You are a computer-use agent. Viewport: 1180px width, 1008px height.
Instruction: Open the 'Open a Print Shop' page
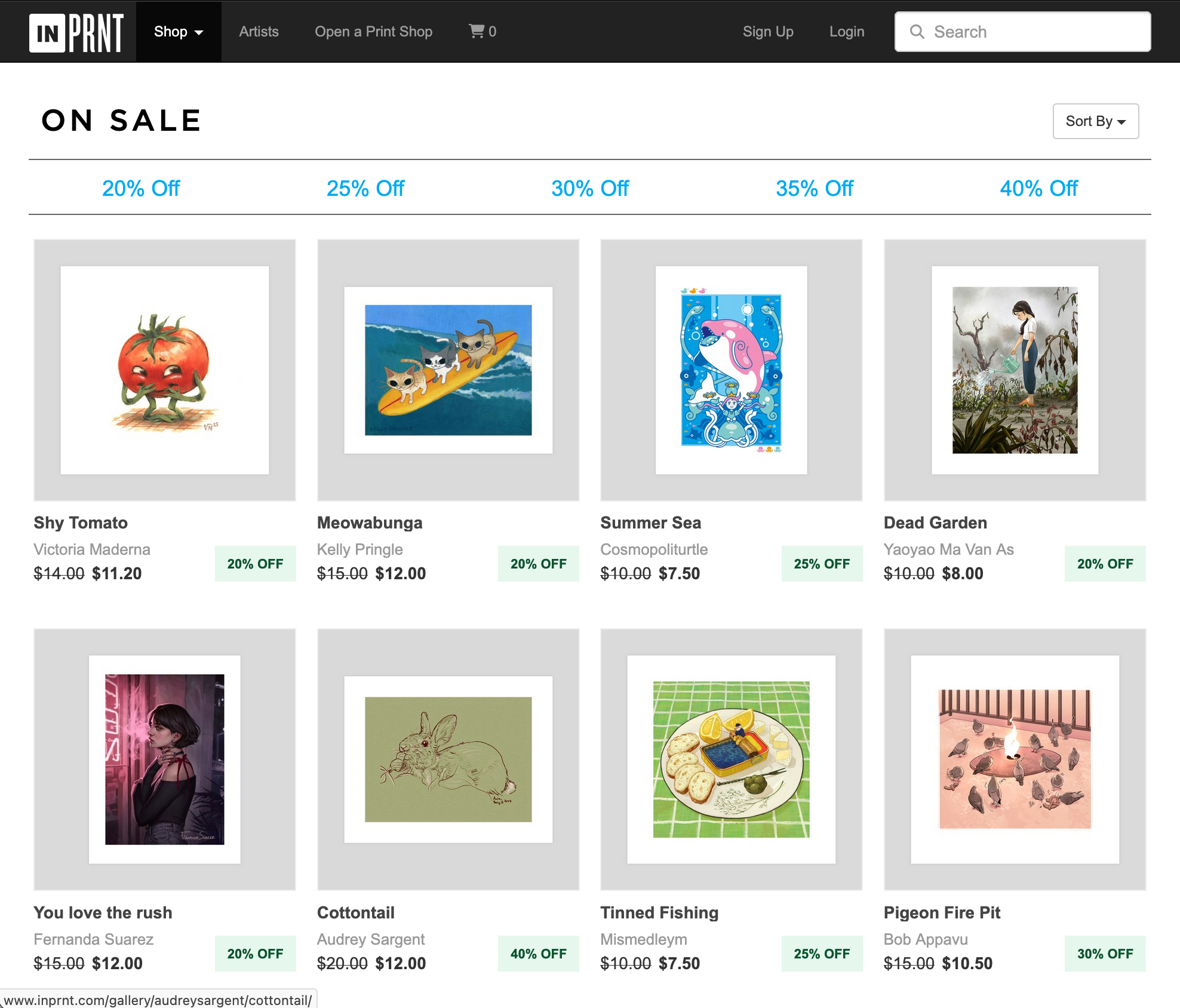click(373, 32)
